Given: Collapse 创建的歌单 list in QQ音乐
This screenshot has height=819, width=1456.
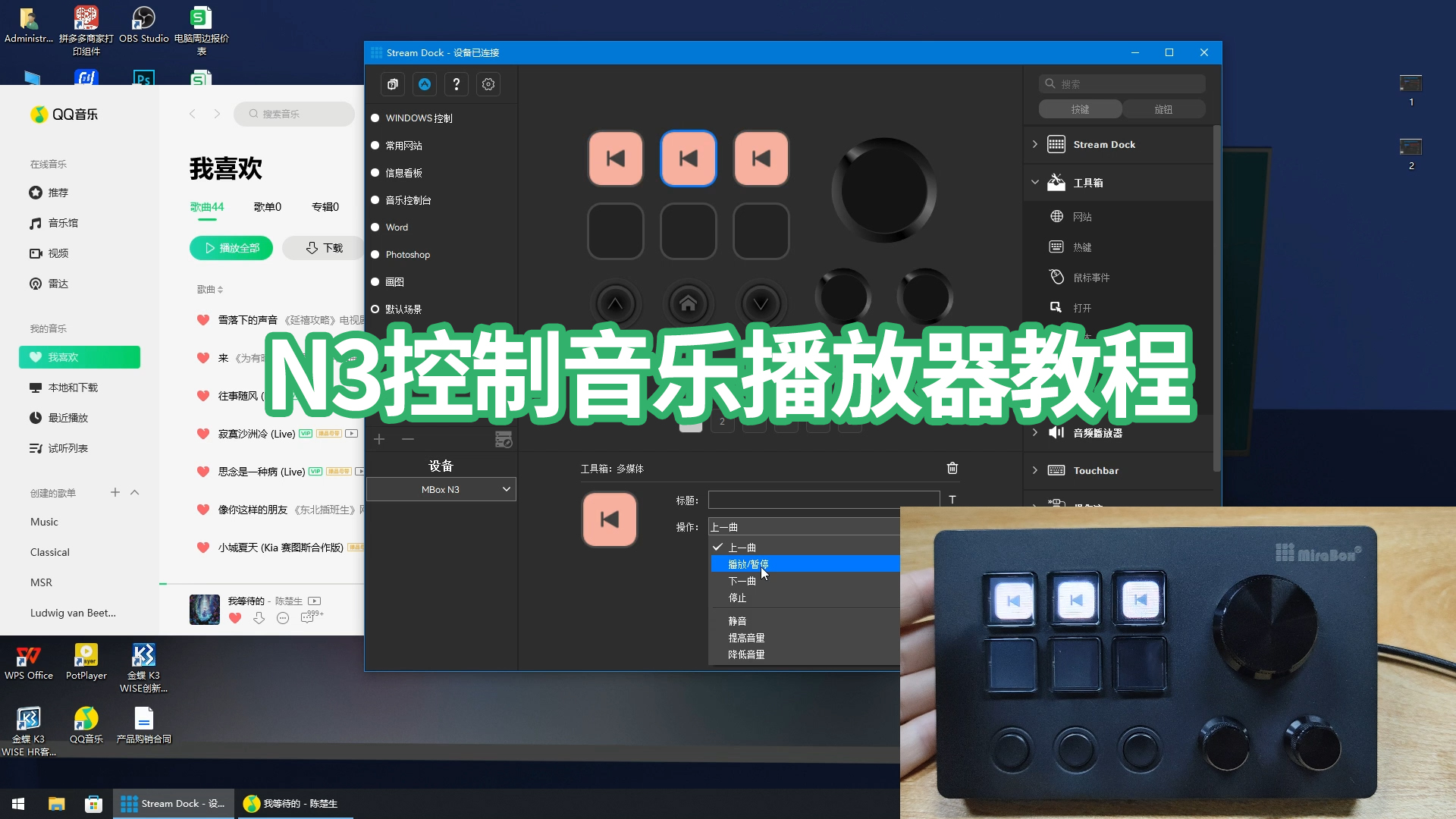Looking at the screenshot, I should click(135, 492).
